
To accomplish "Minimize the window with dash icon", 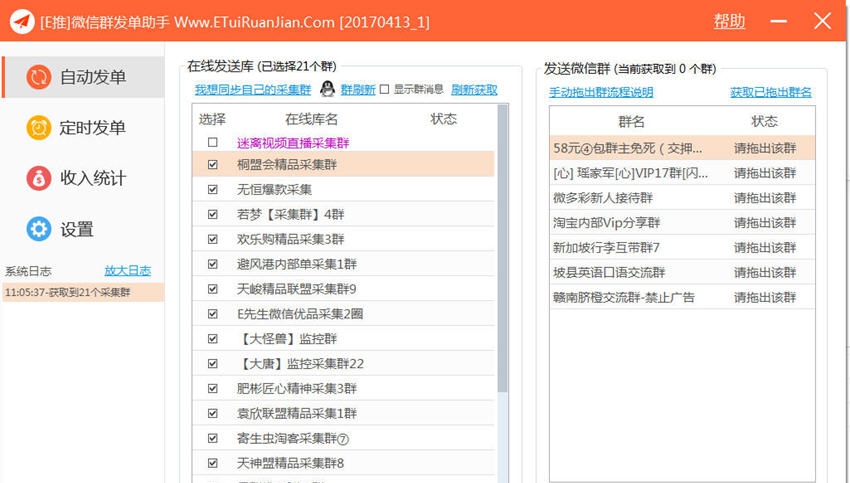I will 778,21.
